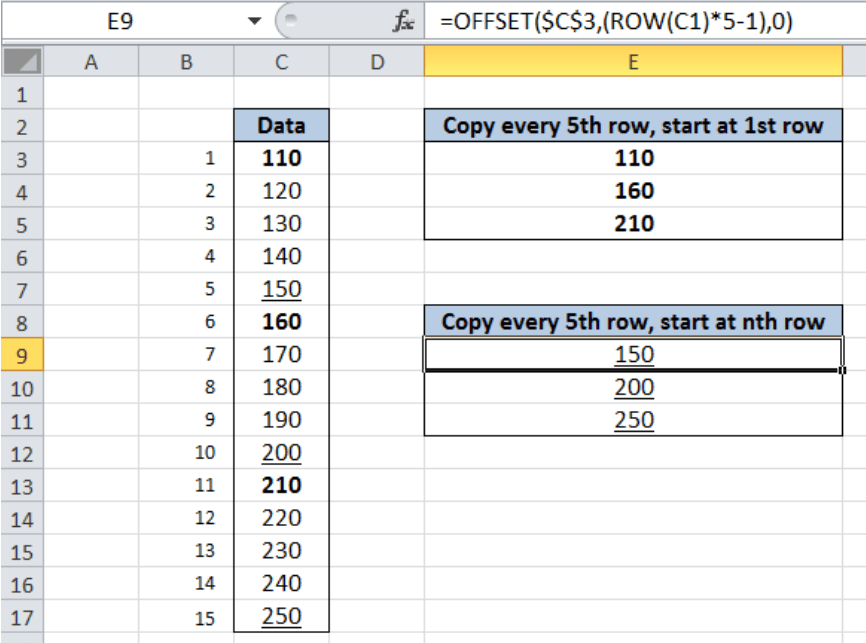
Task: Select index number 10 in column B
Action: [x=186, y=452]
